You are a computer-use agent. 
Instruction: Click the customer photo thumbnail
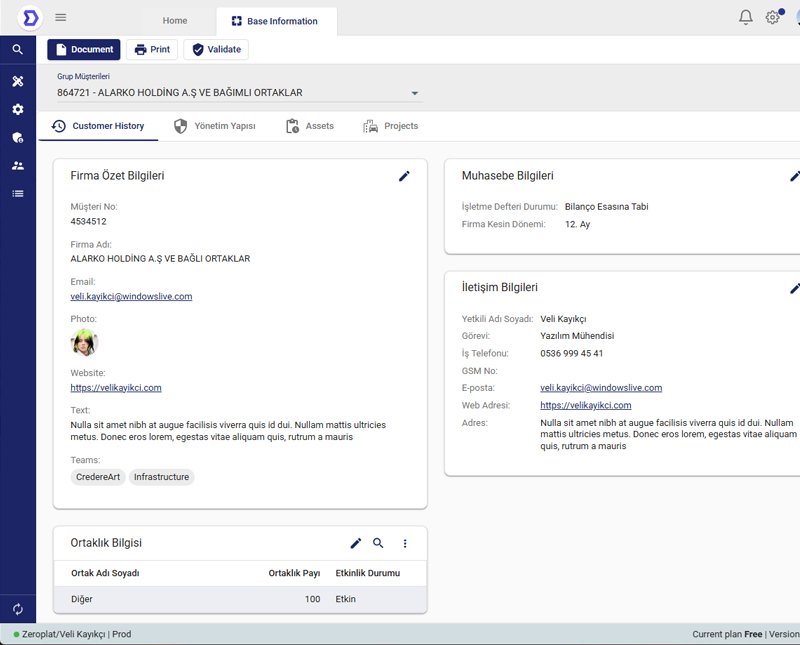pos(84,343)
